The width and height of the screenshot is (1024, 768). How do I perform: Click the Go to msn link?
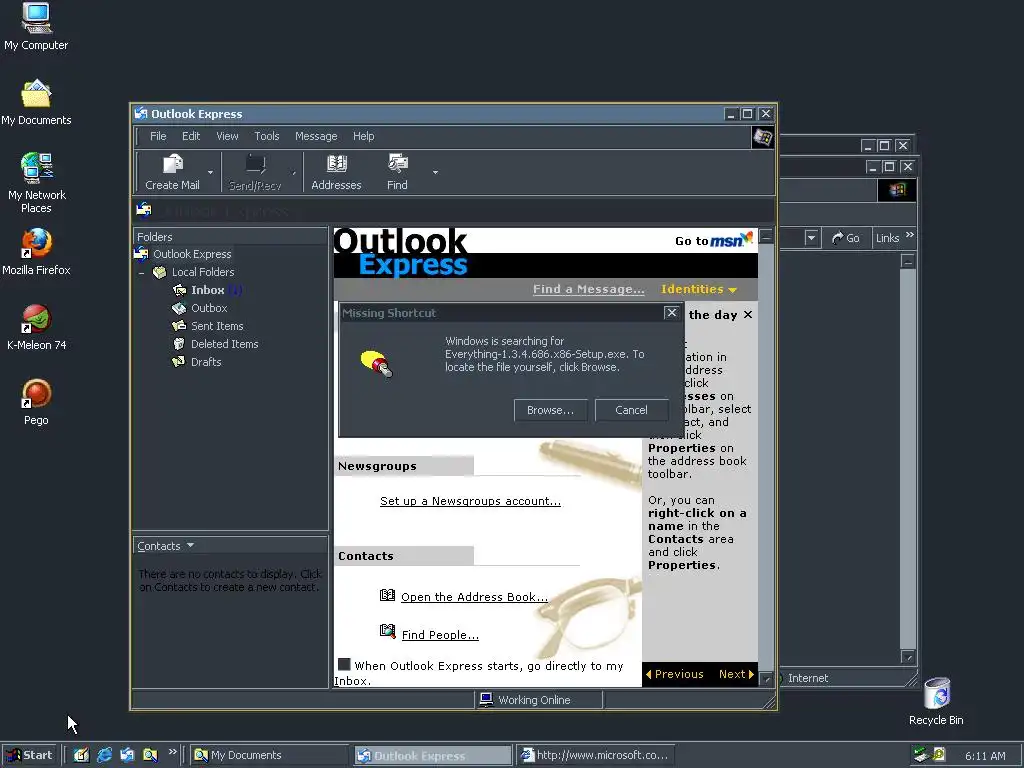[x=714, y=240]
